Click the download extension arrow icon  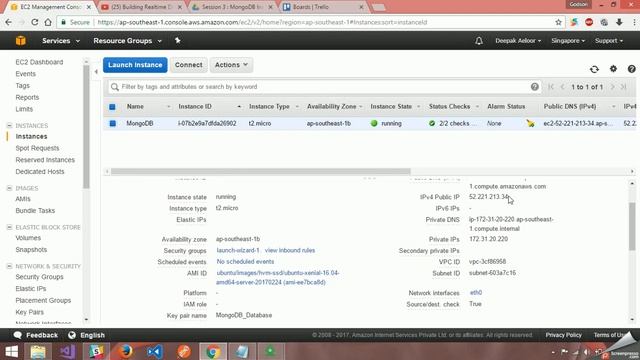tap(619, 22)
